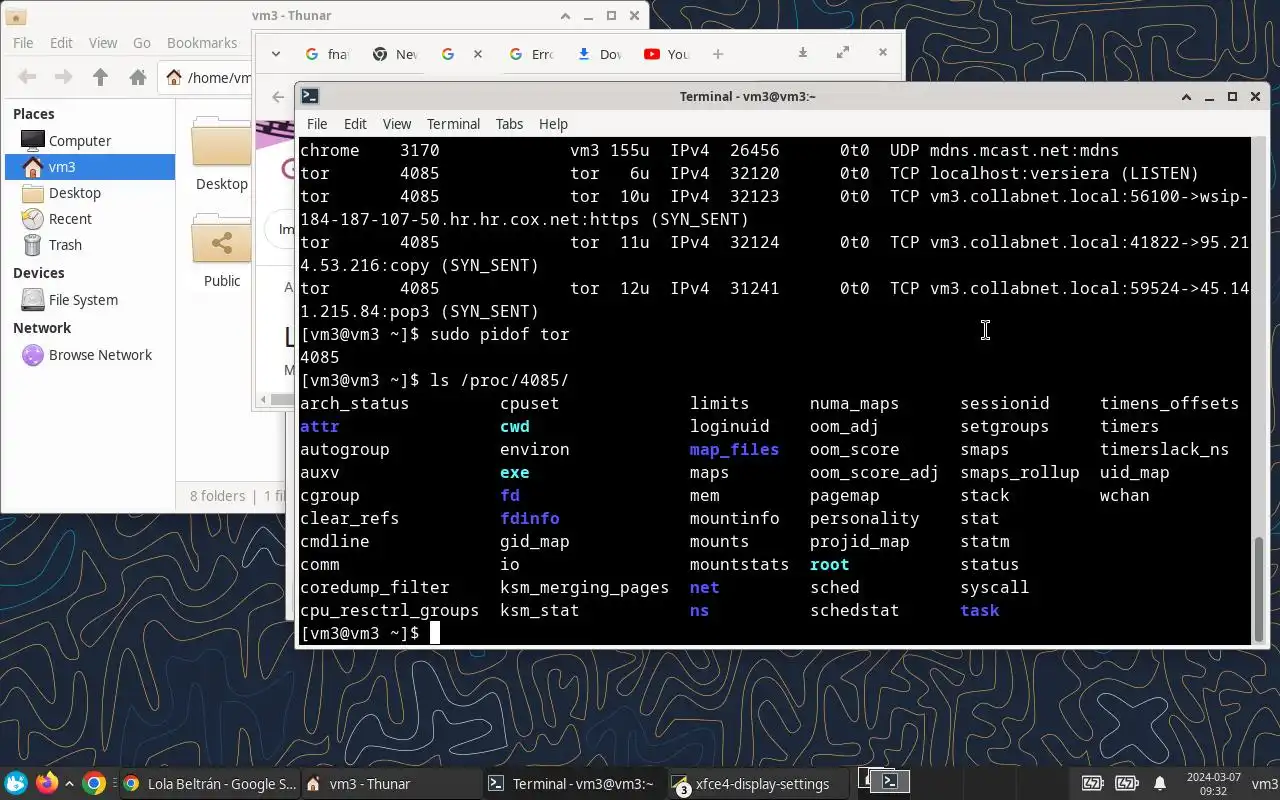This screenshot has width=1280, height=800.
Task: Open the browser tab search dropdown chevron
Action: pos(276,54)
